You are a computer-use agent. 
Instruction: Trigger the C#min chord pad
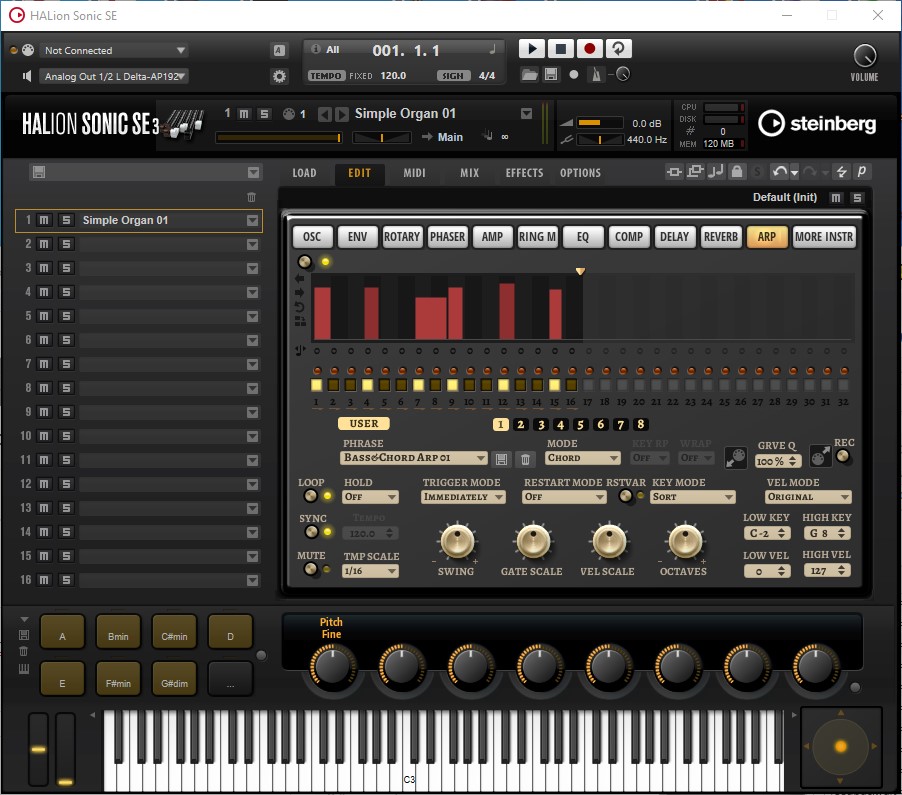[x=174, y=632]
